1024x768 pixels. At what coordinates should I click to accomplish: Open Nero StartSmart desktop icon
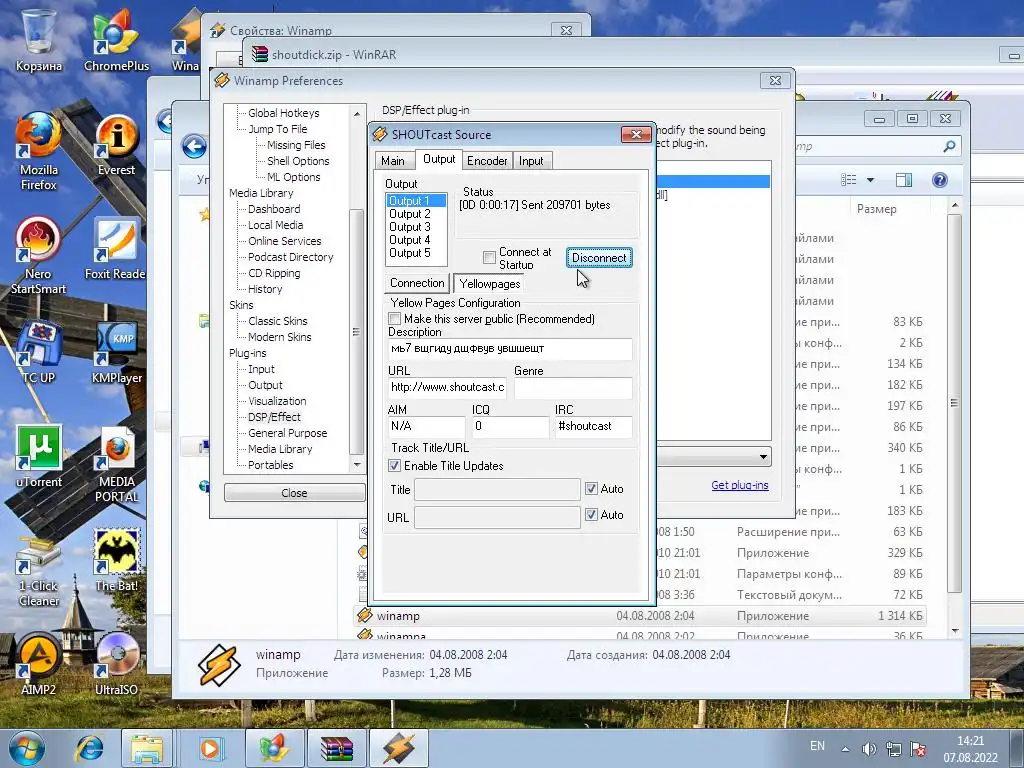pos(39,256)
